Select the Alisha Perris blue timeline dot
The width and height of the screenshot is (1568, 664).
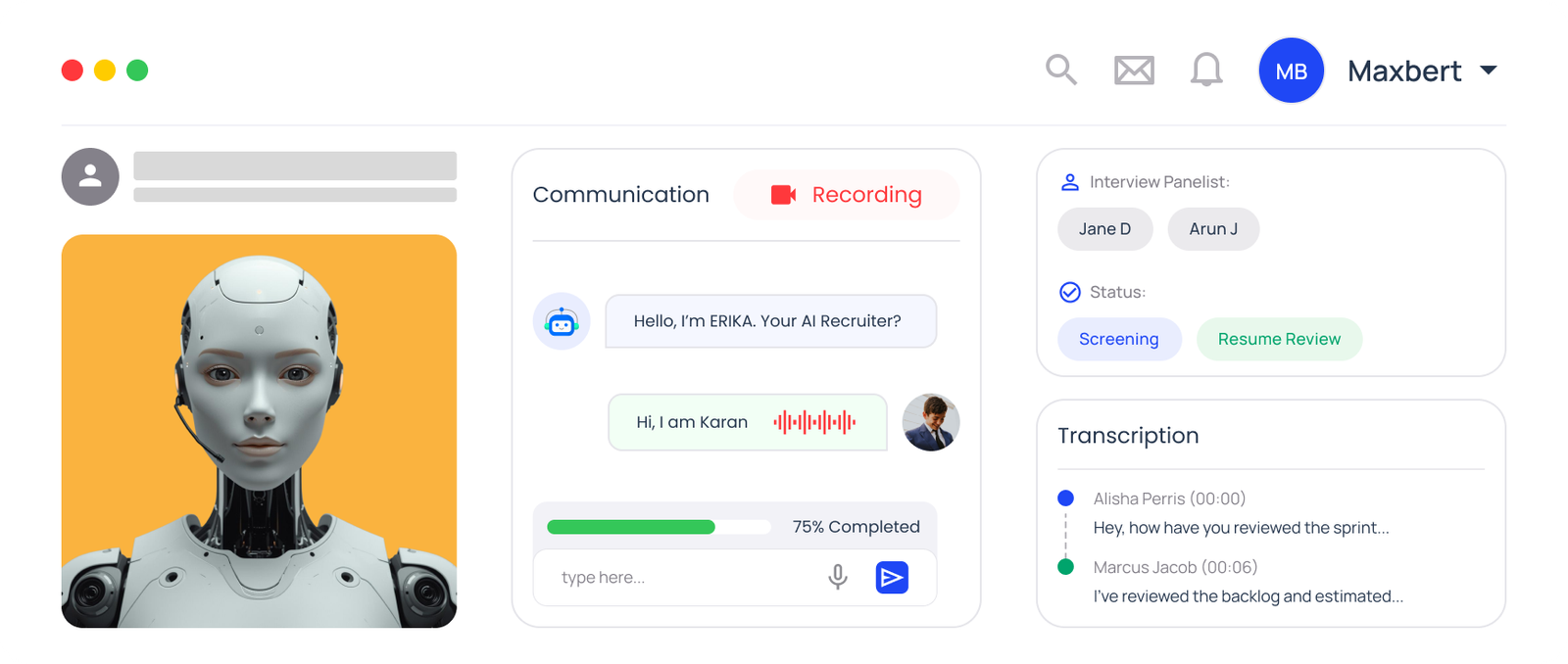[x=1066, y=498]
